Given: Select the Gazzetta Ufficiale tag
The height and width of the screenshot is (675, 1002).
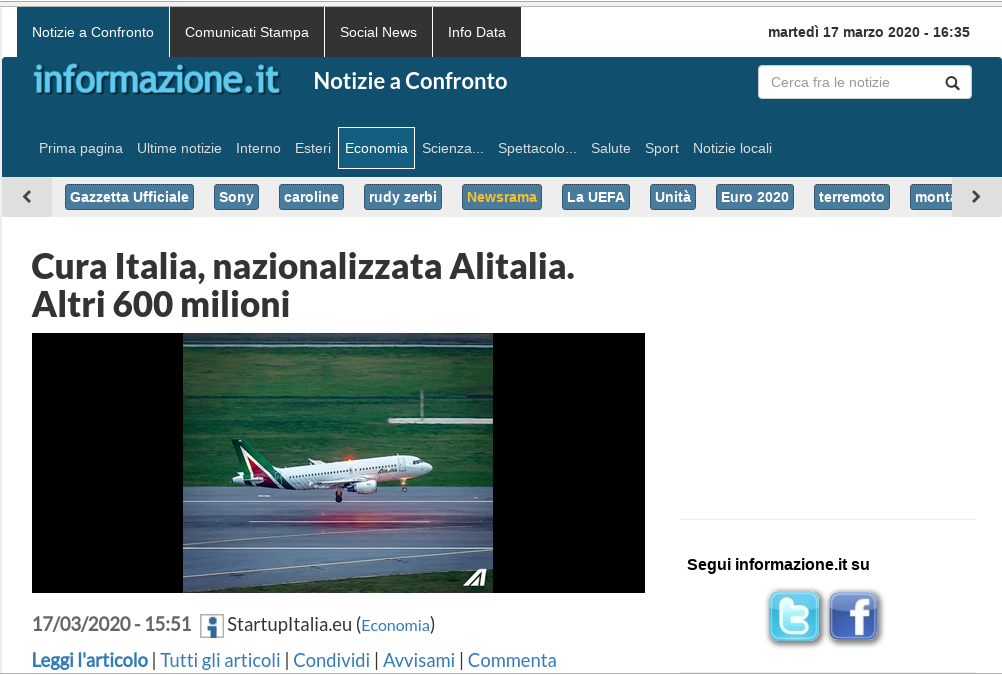Looking at the screenshot, I should pyautogui.click(x=129, y=197).
